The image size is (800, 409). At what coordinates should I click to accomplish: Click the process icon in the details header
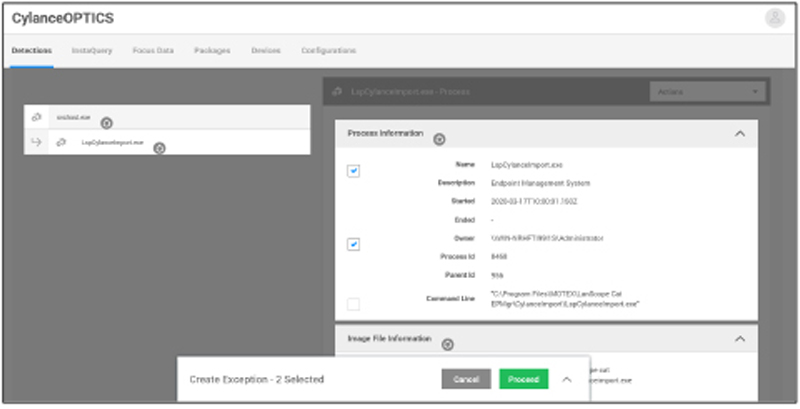point(337,92)
